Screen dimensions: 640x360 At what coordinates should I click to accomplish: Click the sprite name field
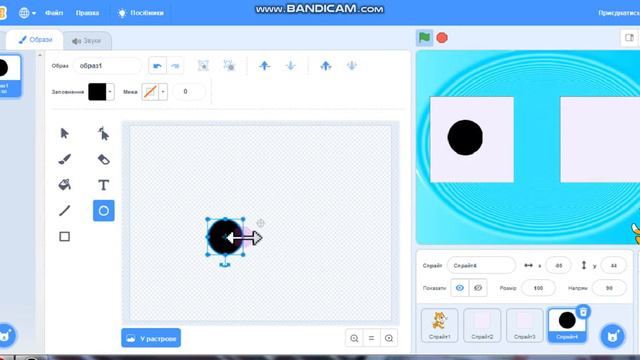482,266
